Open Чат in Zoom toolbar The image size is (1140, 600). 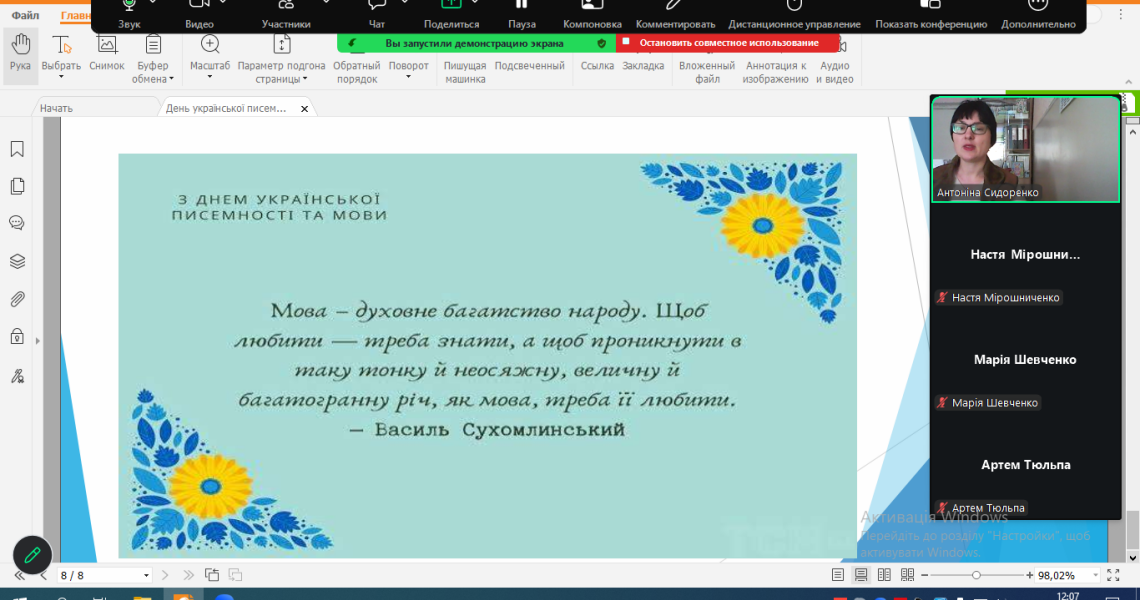tap(377, 15)
